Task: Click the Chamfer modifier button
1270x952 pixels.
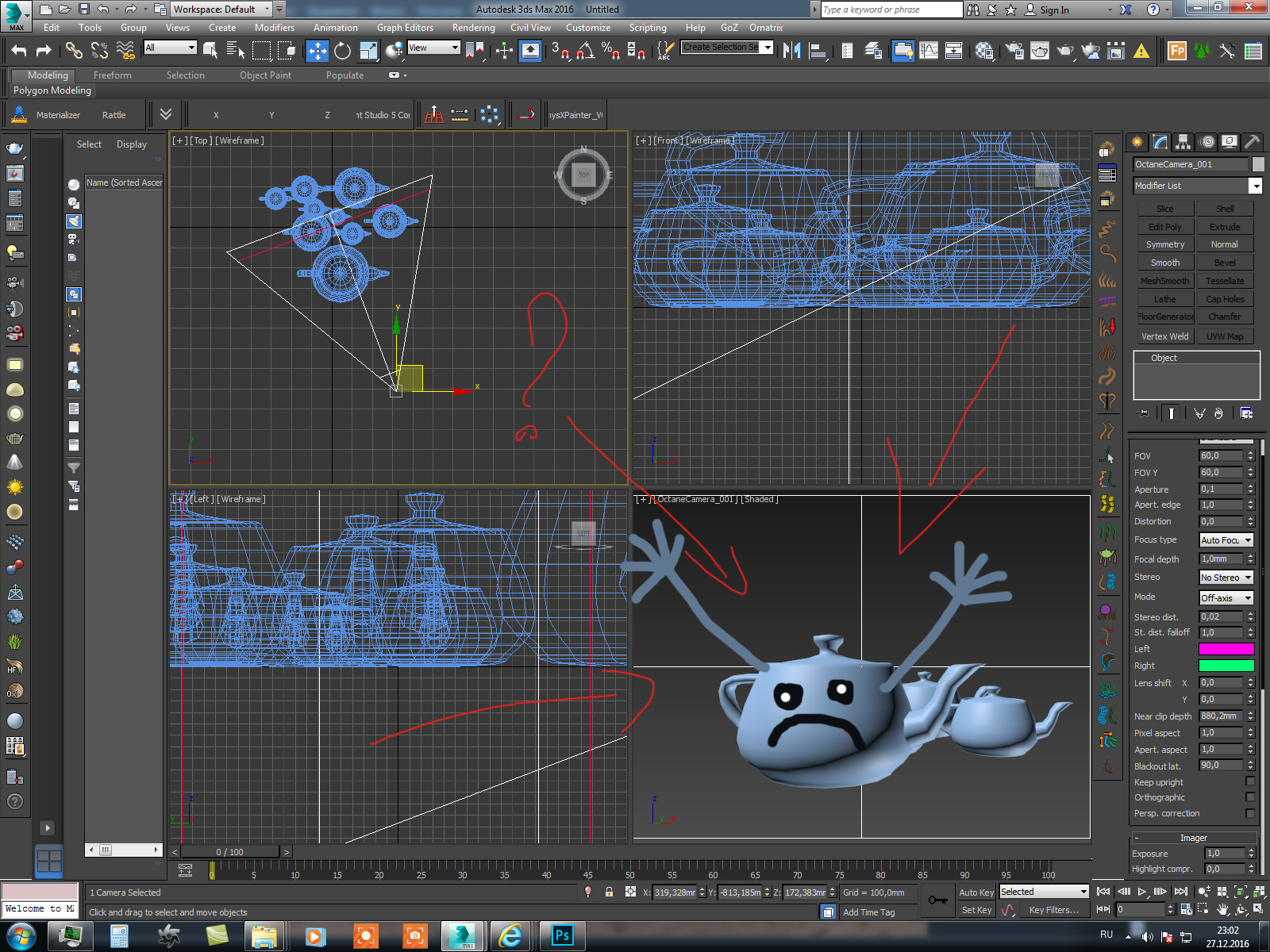Action: tap(1225, 317)
